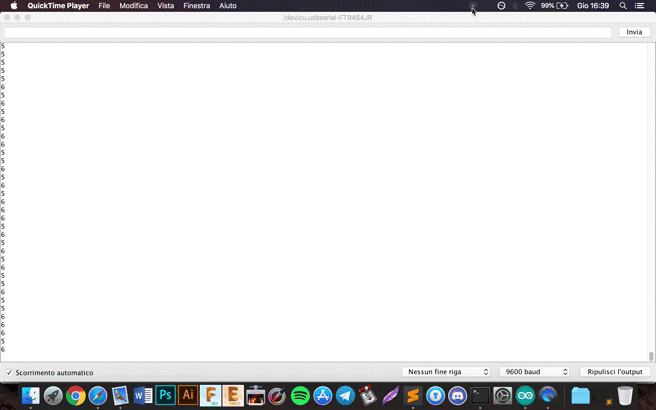The width and height of the screenshot is (656, 410).
Task: Open the Aiuto menu
Action: (x=228, y=6)
